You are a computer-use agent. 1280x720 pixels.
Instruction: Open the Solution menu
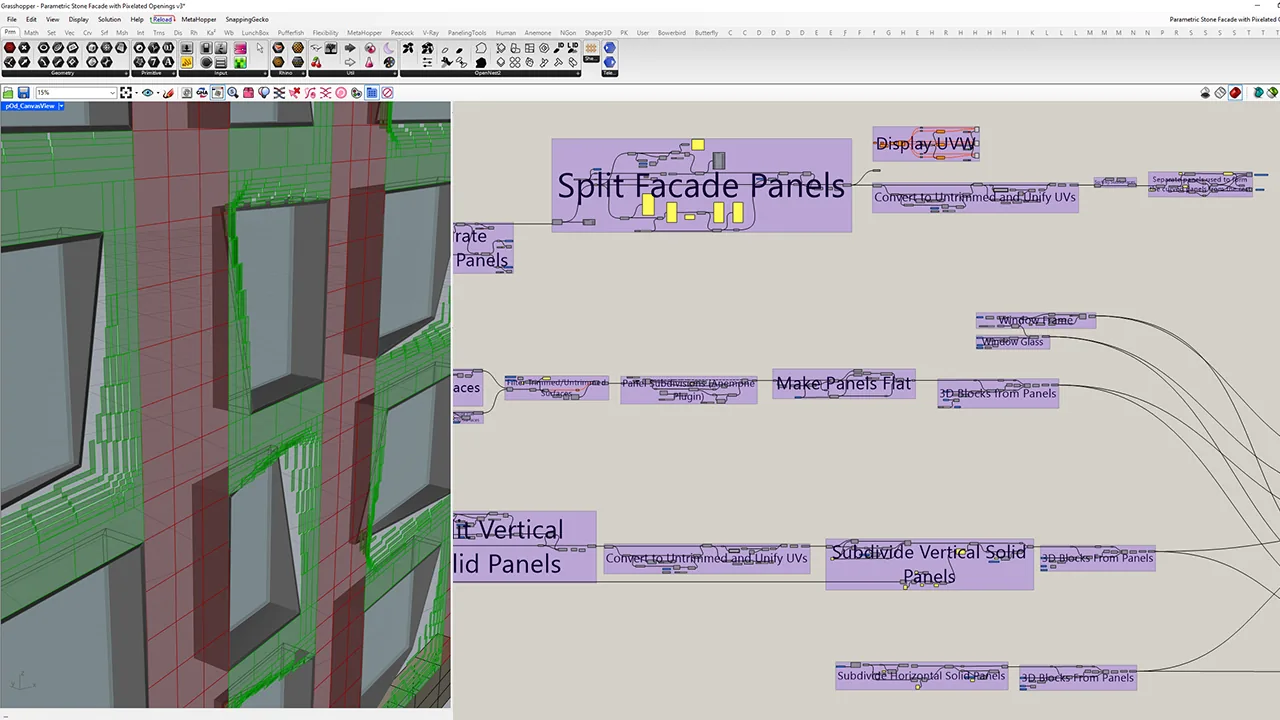[x=109, y=19]
